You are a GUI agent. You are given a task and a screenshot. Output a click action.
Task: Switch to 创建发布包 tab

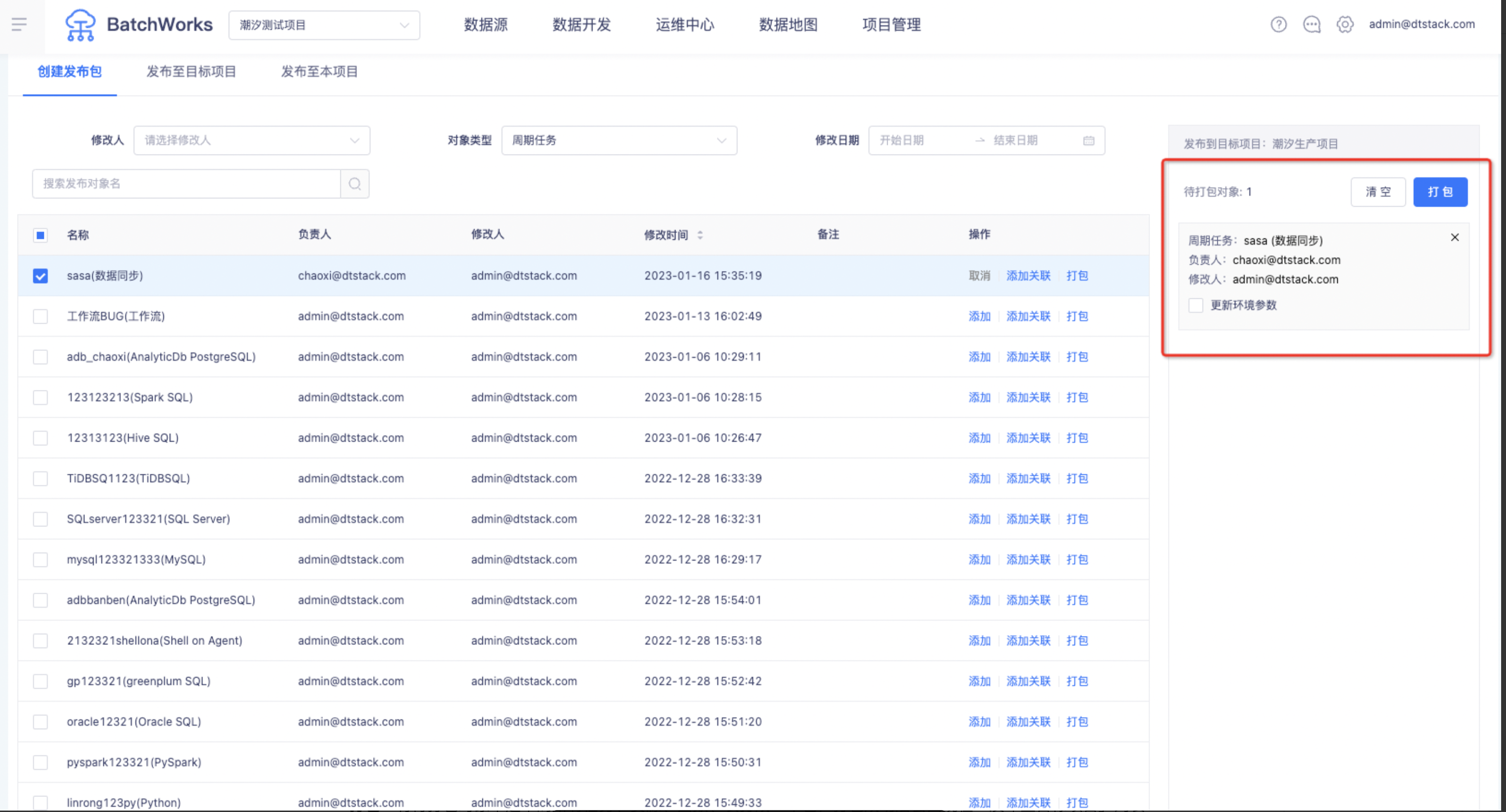click(70, 71)
